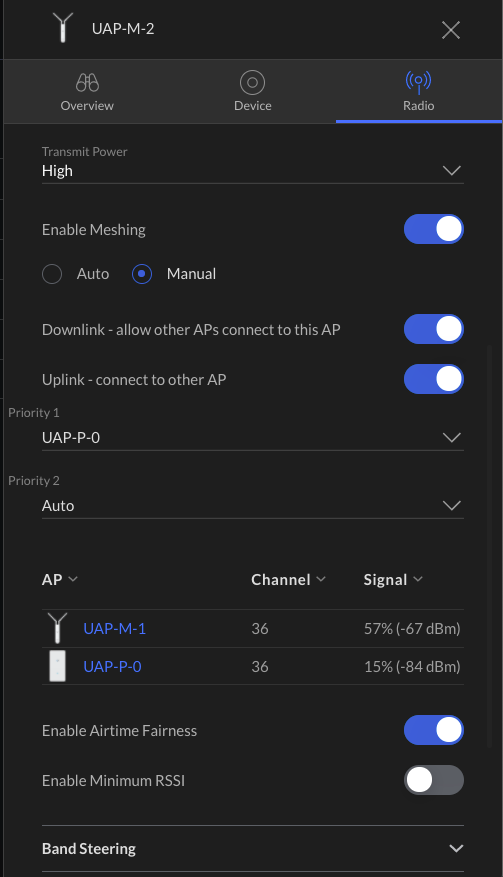Open the Transmit Power dropdown
The height and width of the screenshot is (877, 503).
click(x=252, y=171)
